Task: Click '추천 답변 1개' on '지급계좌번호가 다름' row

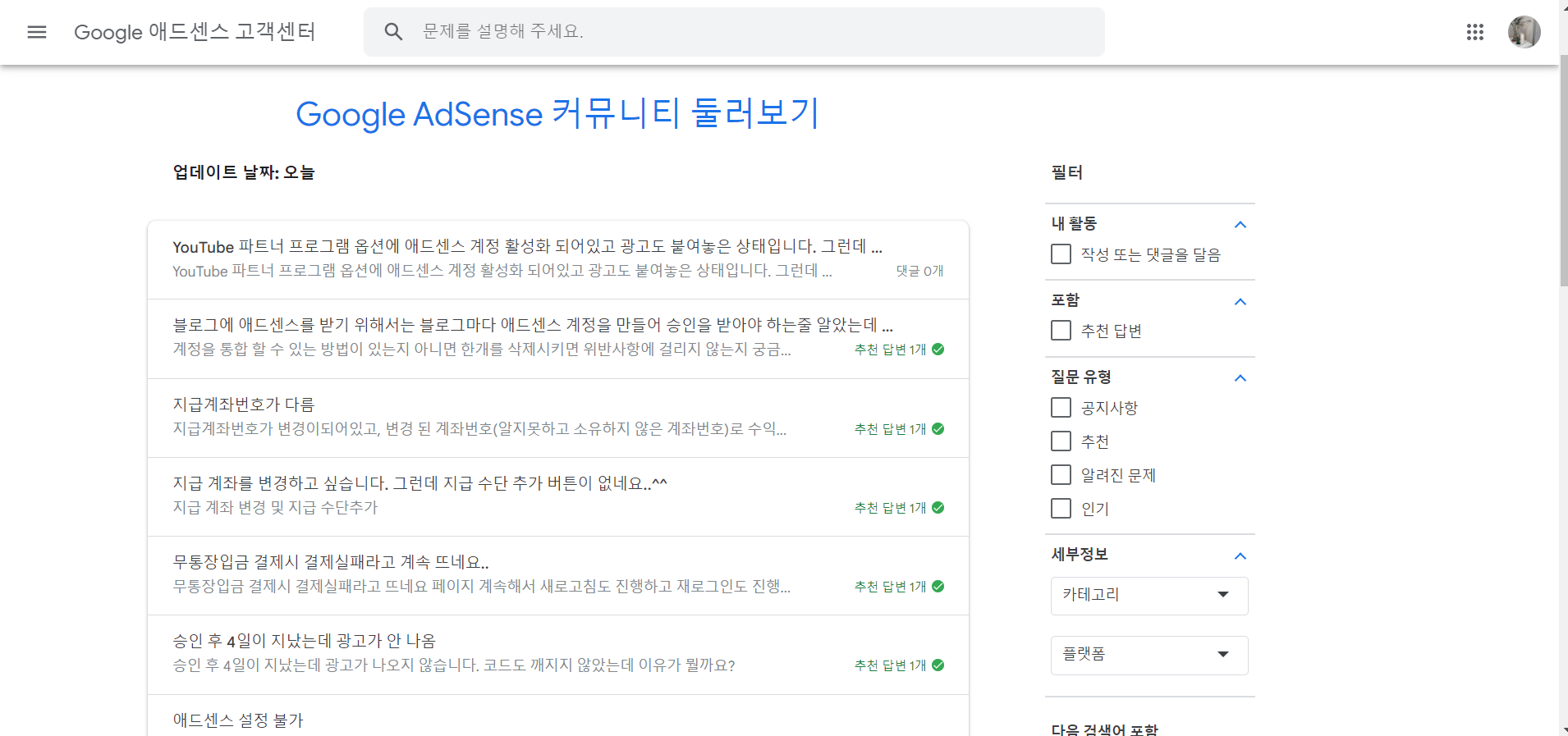Action: click(x=890, y=428)
